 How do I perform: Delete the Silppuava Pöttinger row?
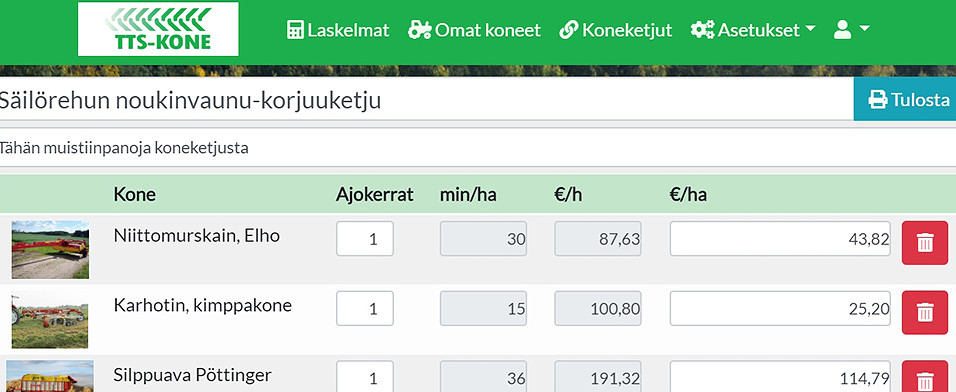[924, 377]
